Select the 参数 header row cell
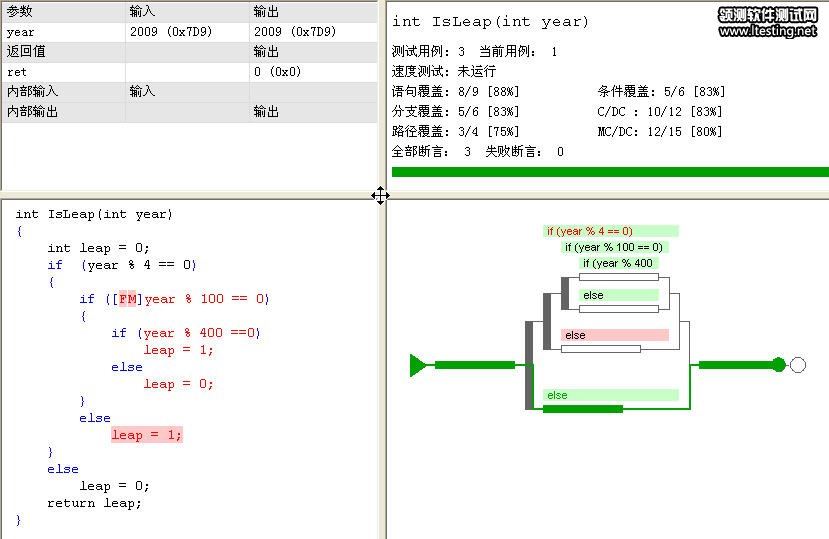This screenshot has width=829, height=539. tap(20, 12)
